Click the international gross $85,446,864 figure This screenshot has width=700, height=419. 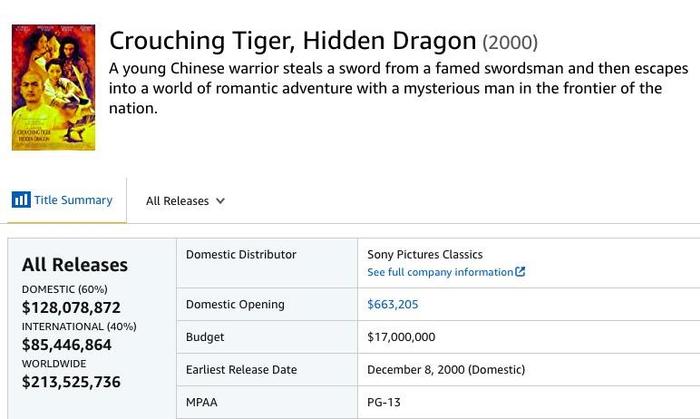(67, 344)
